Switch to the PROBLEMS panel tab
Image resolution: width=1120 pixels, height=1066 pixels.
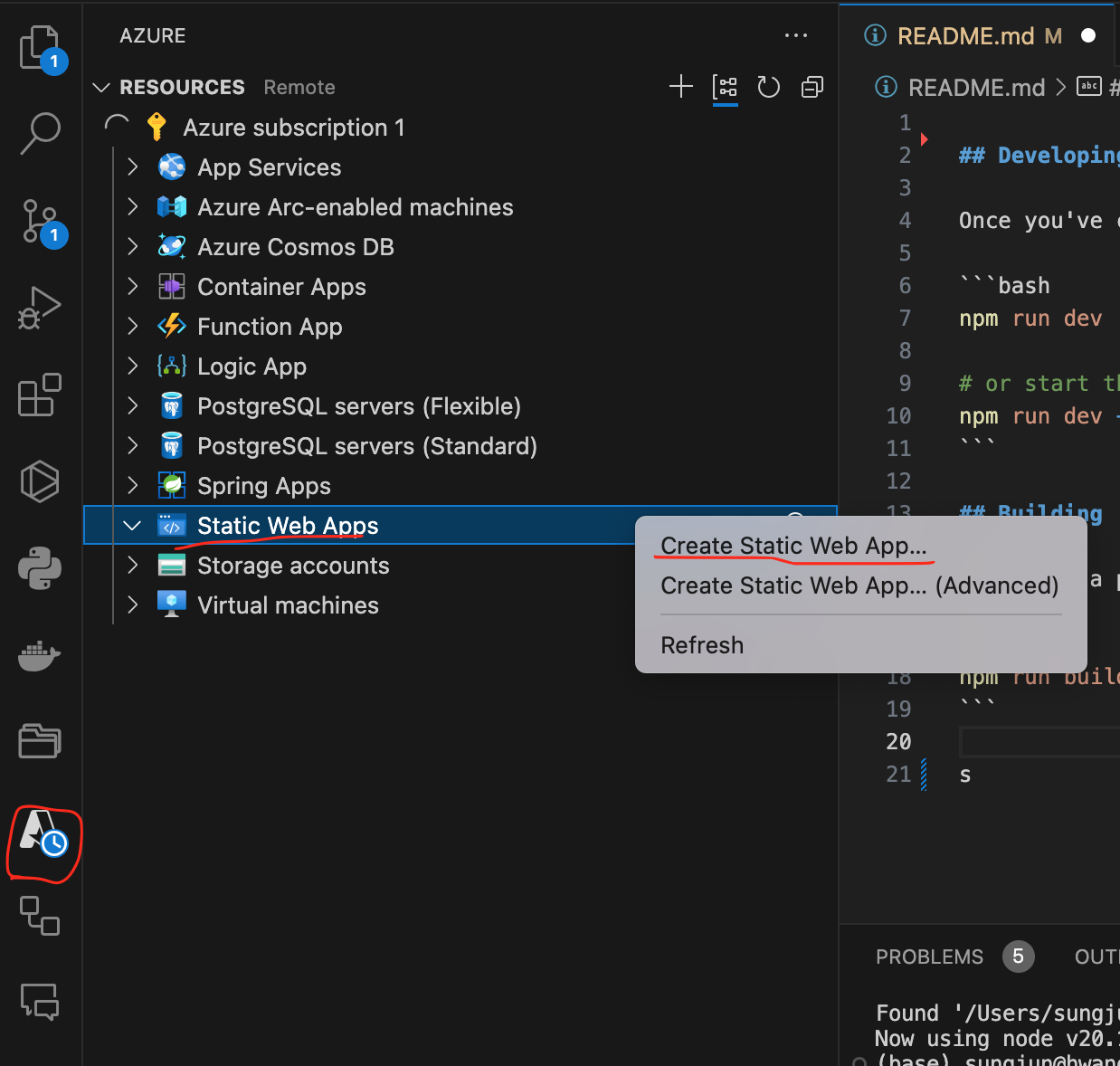929,957
